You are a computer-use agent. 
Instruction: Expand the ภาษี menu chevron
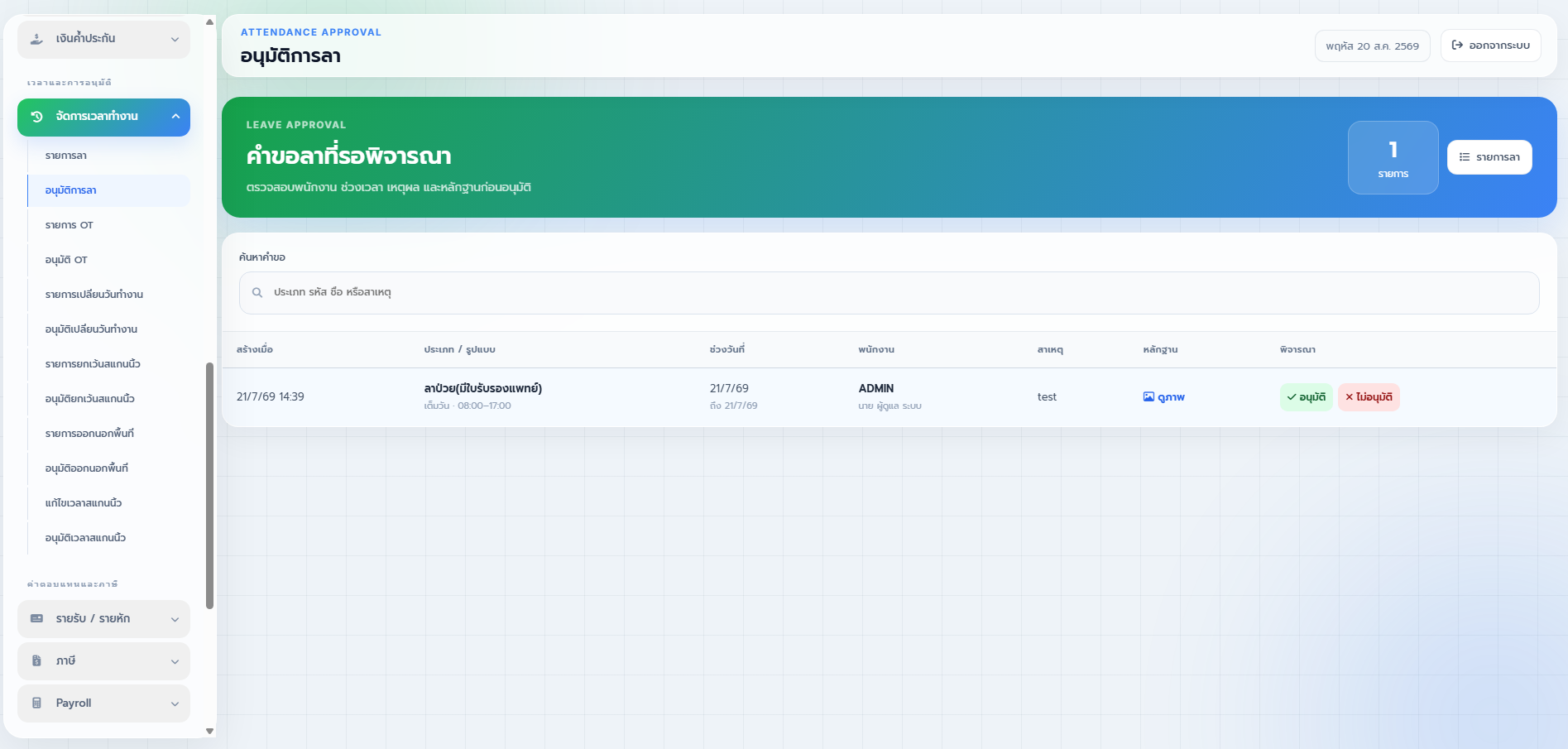click(x=175, y=662)
